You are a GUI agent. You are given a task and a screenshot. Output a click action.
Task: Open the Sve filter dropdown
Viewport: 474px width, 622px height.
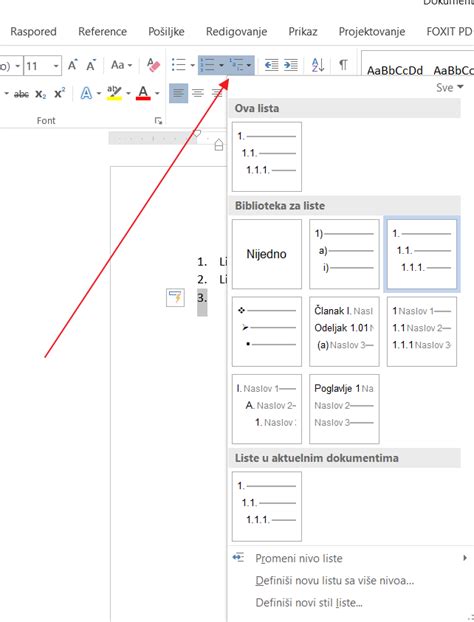tap(449, 88)
